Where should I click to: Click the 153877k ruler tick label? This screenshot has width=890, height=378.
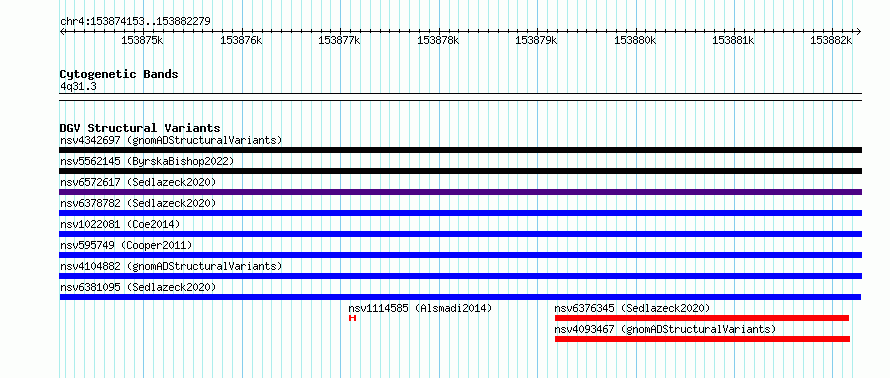339,40
